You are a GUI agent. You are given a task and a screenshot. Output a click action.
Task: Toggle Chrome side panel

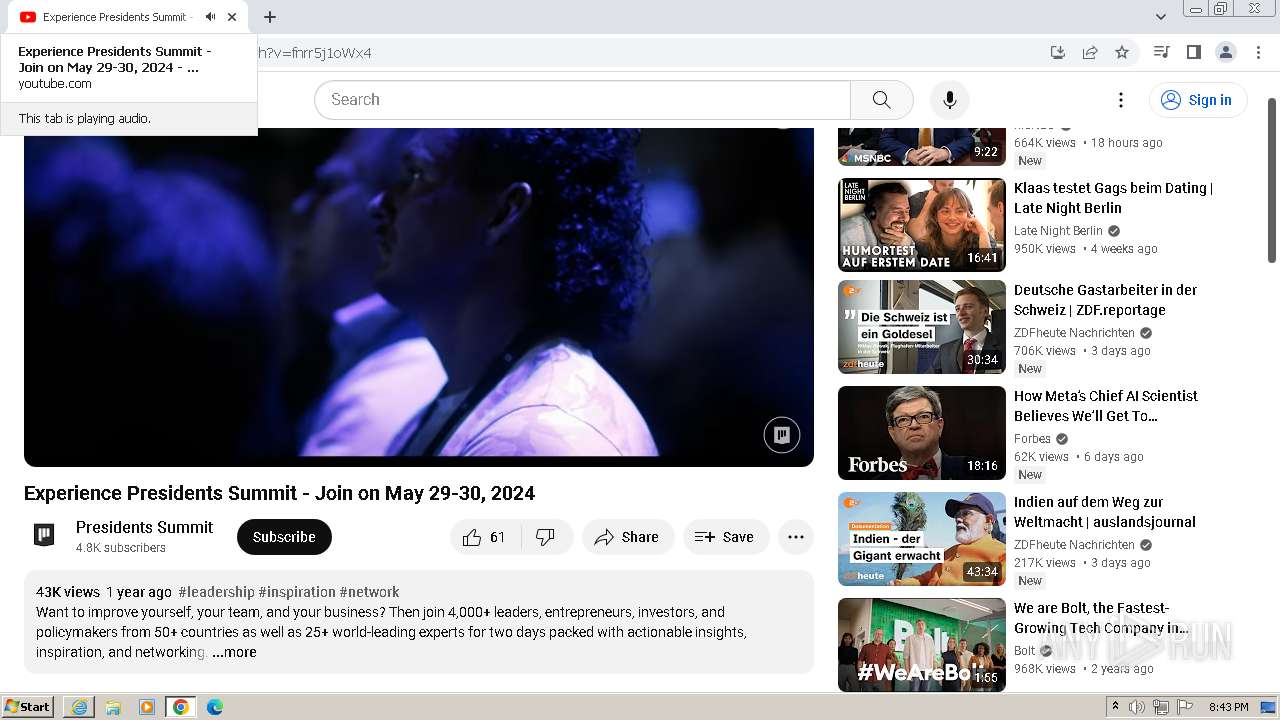click(x=1193, y=52)
